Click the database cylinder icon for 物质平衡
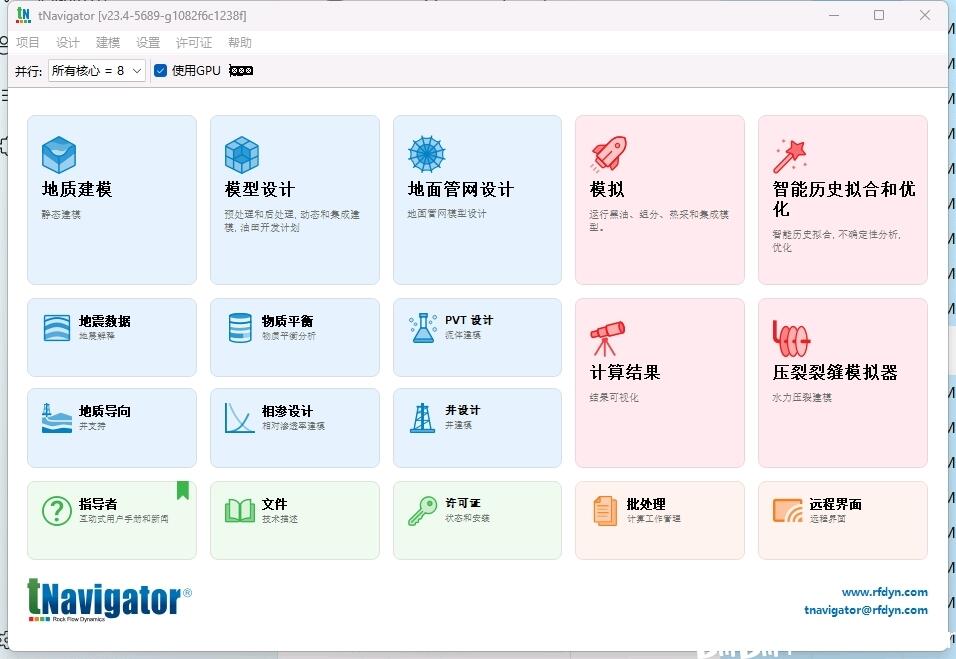Image resolution: width=956 pixels, height=659 pixels. coord(240,327)
